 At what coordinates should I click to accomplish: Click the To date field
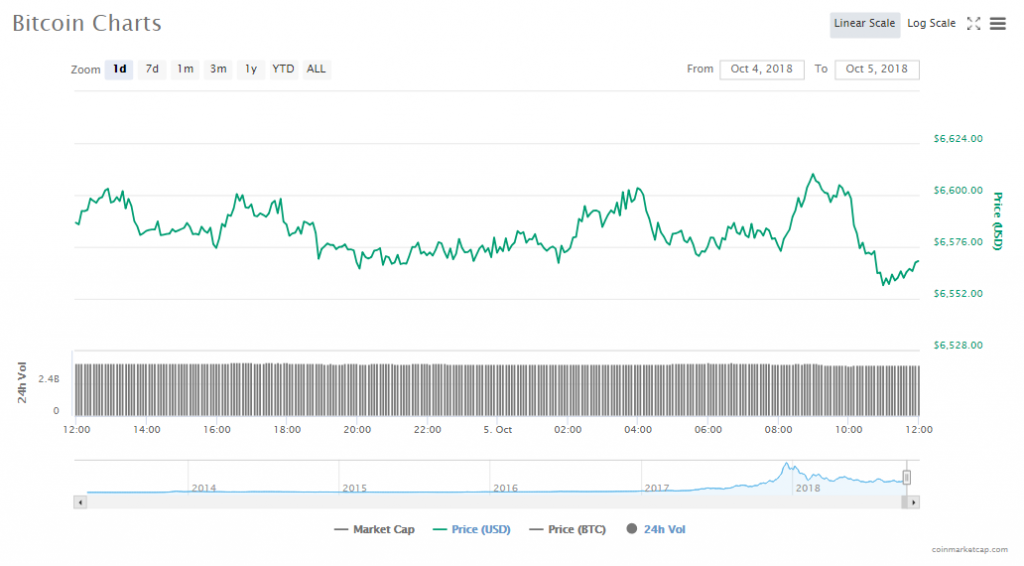(x=877, y=69)
